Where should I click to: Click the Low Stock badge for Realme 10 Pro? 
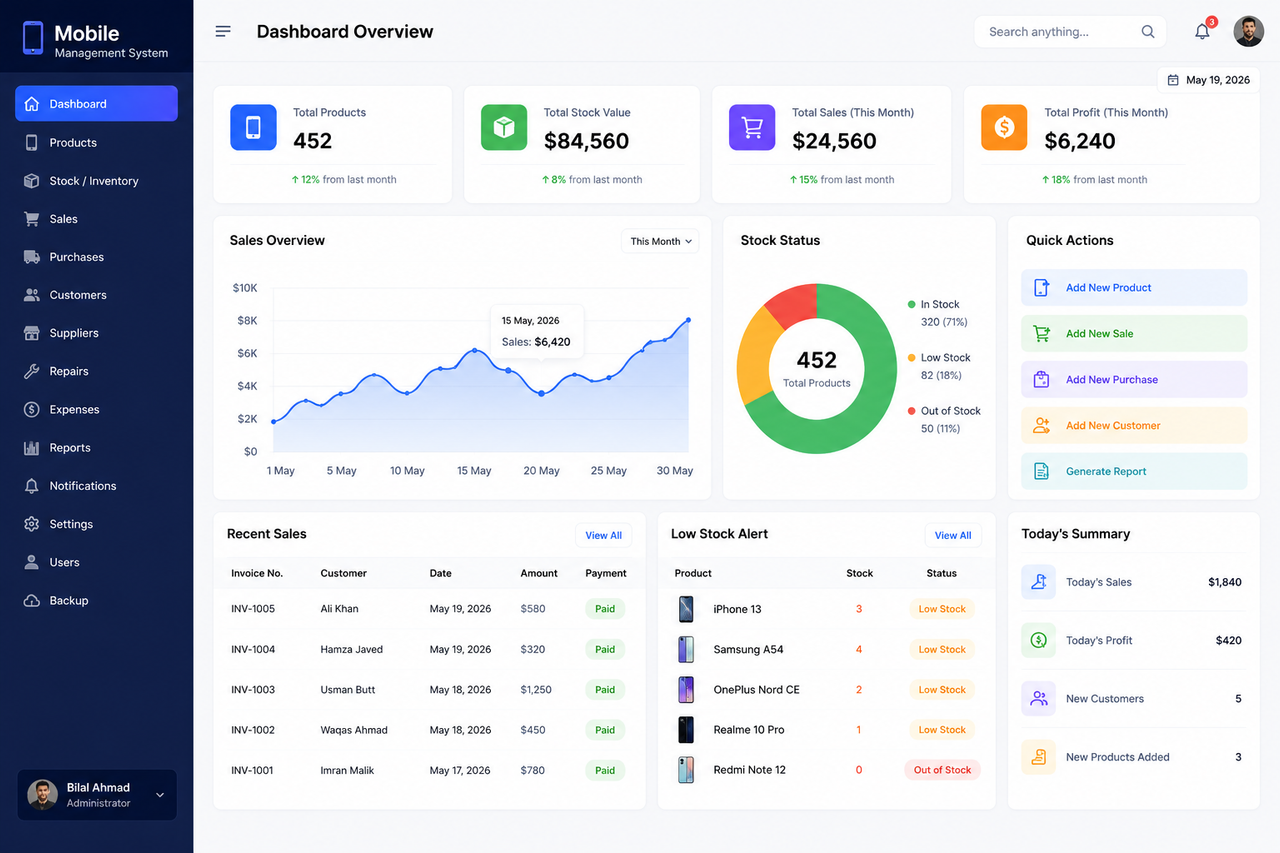pos(942,730)
